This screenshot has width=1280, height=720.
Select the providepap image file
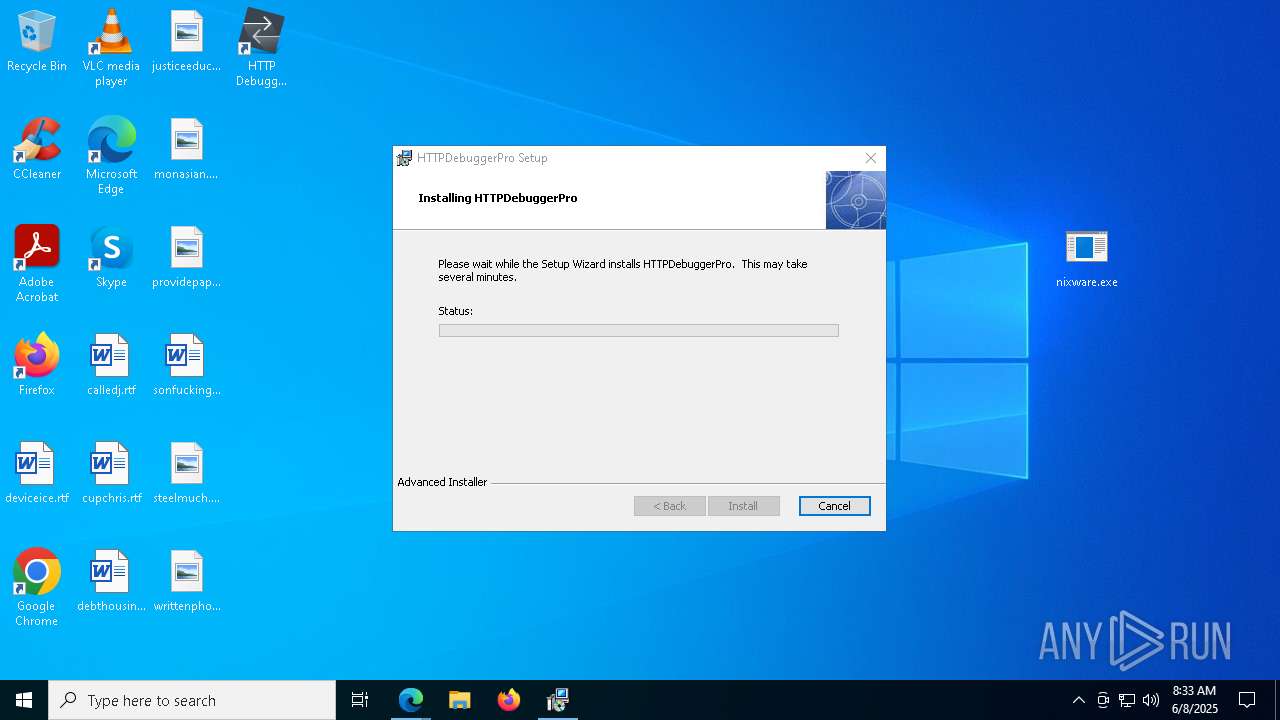[186, 258]
